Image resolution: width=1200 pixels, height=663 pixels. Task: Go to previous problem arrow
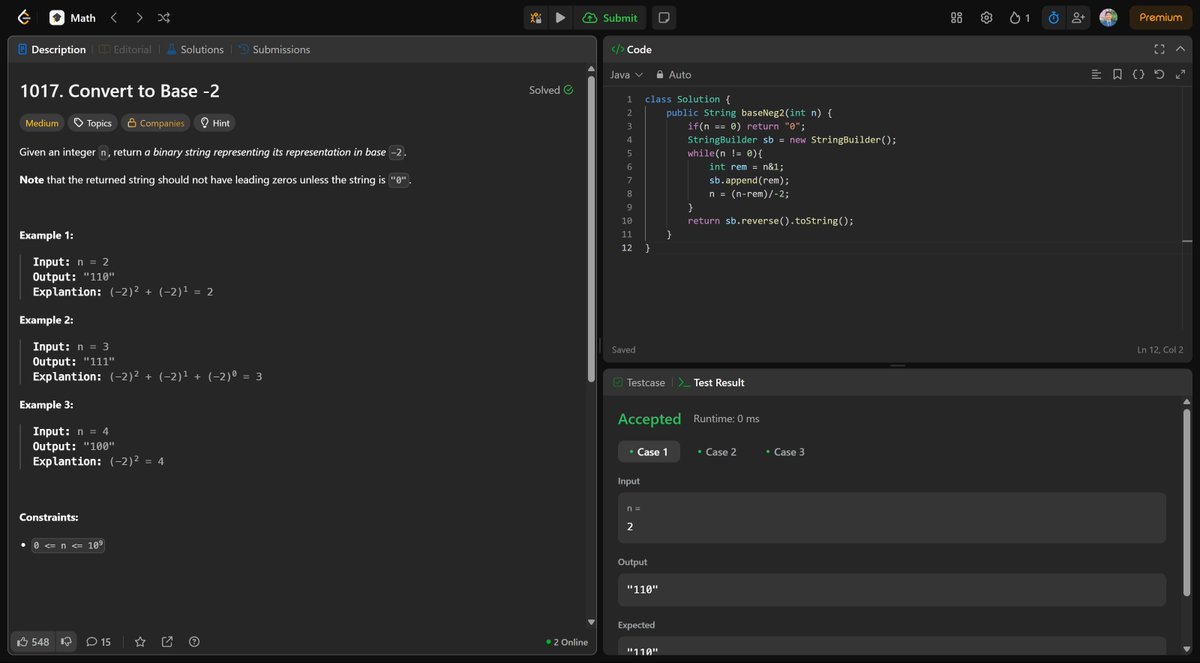(113, 17)
